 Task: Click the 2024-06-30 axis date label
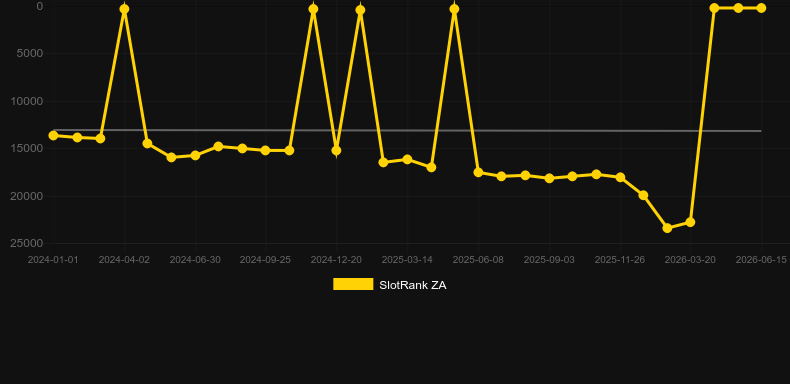(195, 260)
